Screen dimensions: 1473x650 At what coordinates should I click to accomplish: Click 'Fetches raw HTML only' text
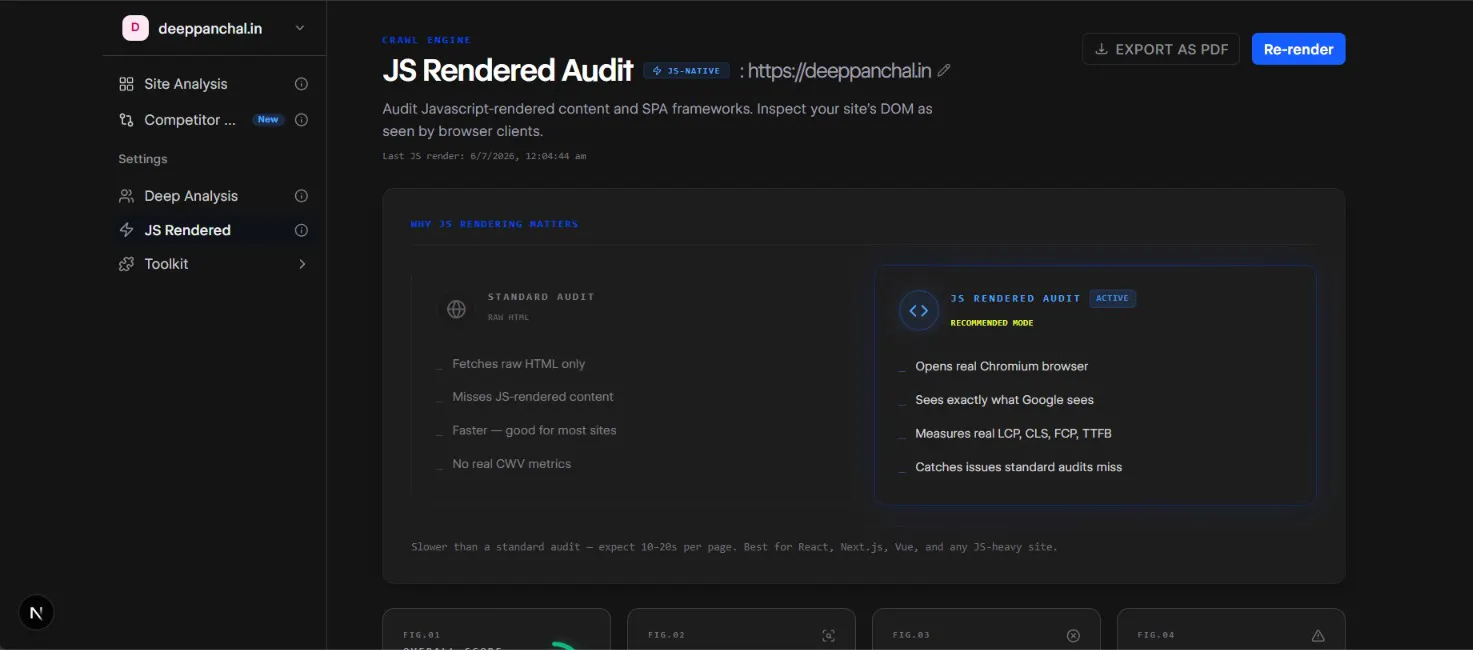pyautogui.click(x=519, y=364)
